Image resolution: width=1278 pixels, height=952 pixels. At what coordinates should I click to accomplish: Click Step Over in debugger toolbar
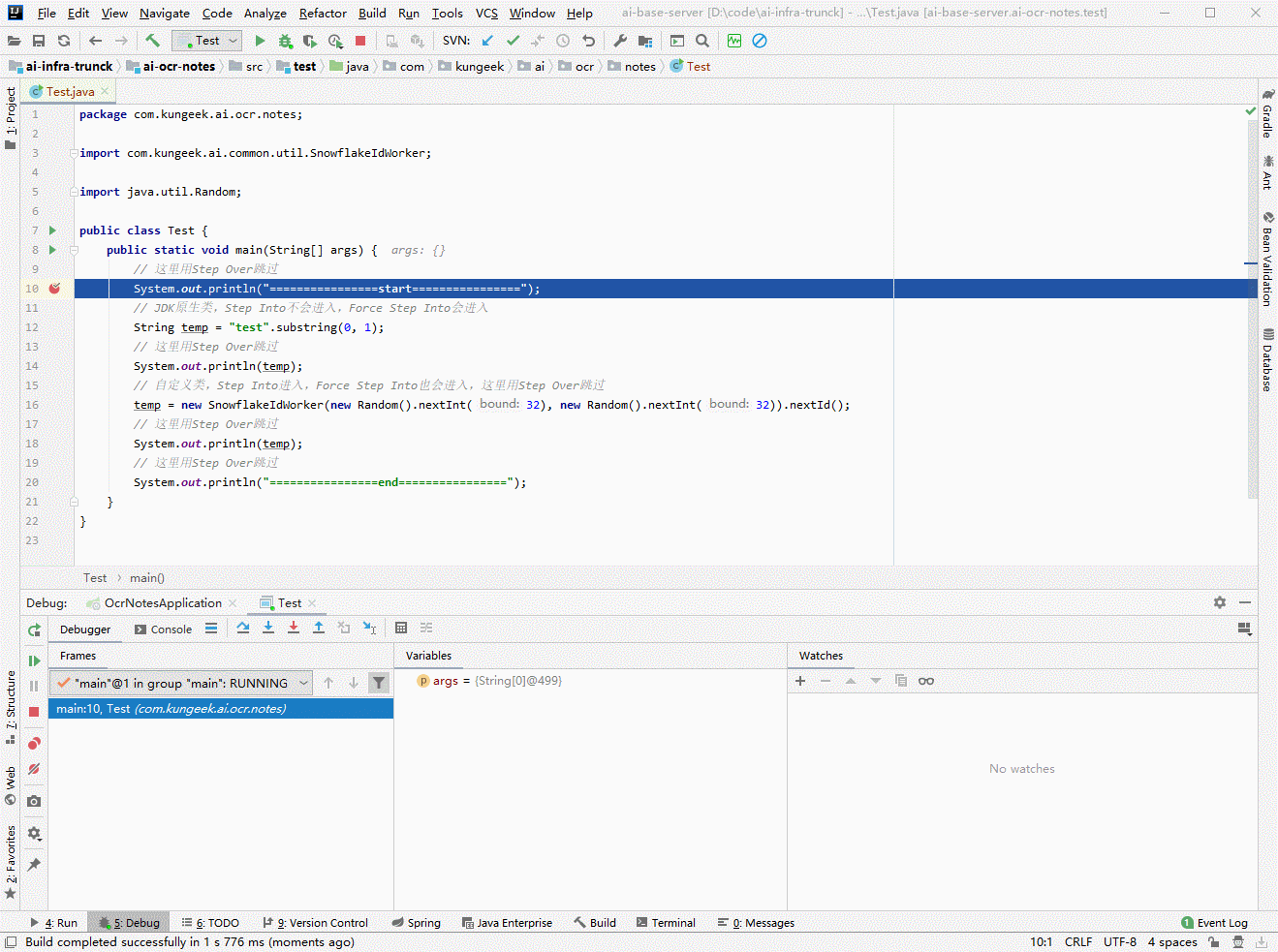(243, 629)
